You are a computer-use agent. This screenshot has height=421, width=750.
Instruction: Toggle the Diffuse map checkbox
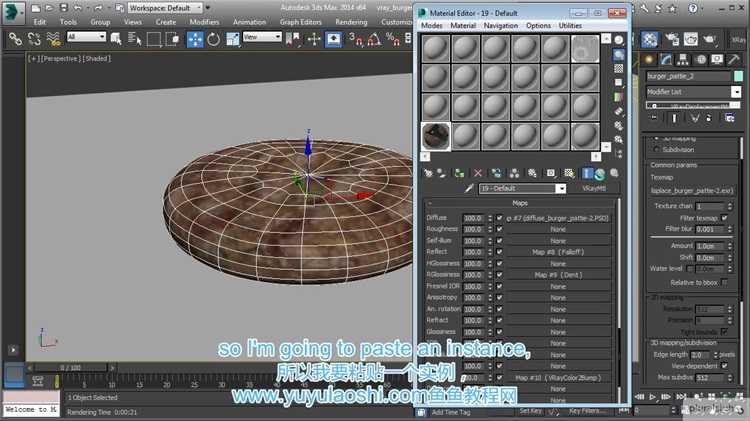point(498,217)
